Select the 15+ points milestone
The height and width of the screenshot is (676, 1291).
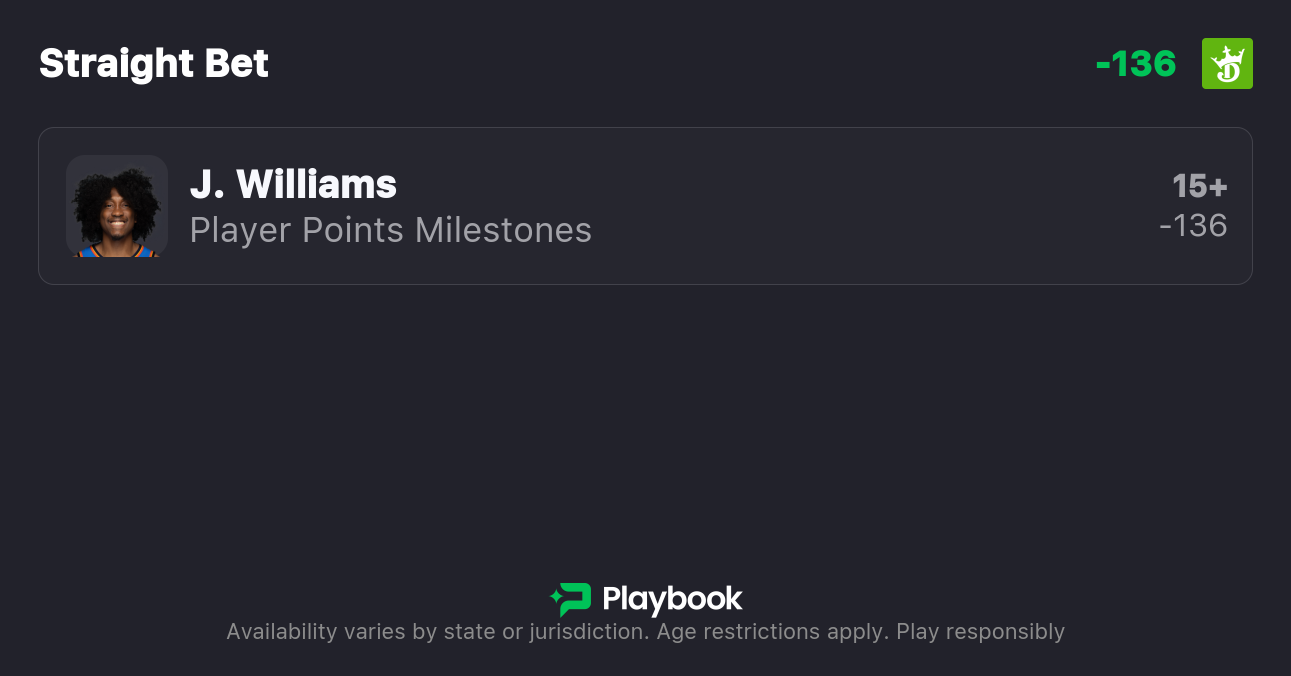click(1199, 186)
